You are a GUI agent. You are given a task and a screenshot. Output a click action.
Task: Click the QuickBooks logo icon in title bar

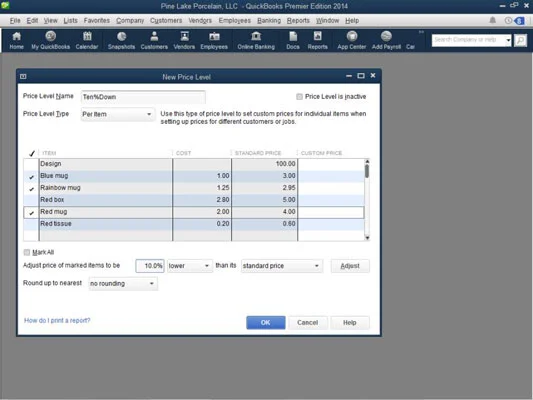(5, 5)
